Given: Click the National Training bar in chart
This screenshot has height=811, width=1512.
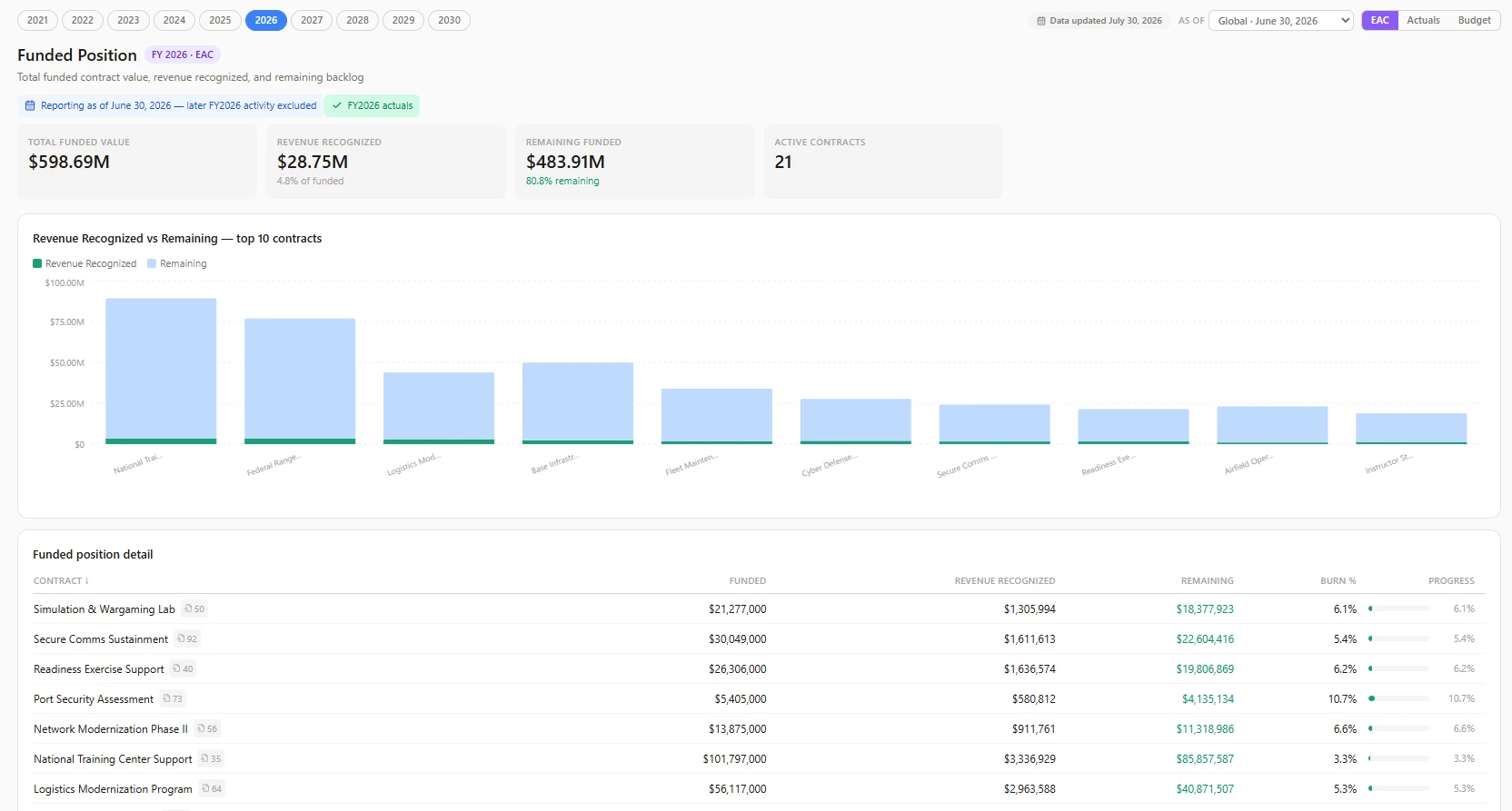Looking at the screenshot, I should (161, 371).
